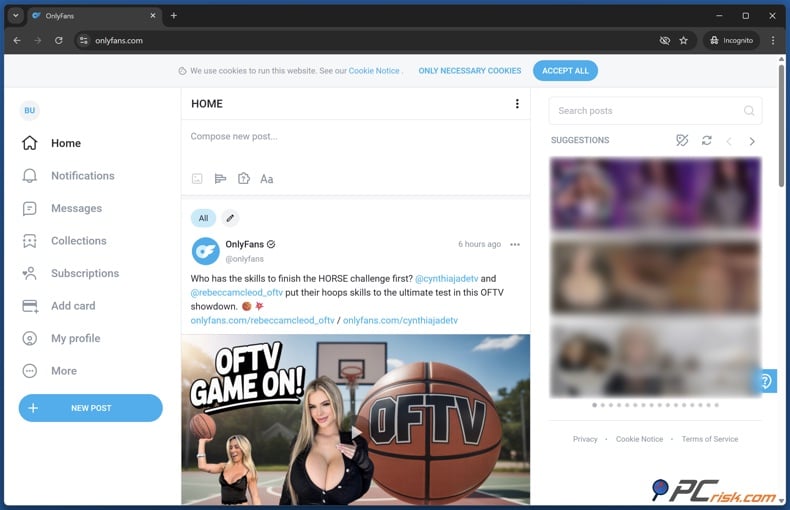The image size is (790, 510).
Task: Click the Subscriptions person-heart icon
Action: point(30,273)
